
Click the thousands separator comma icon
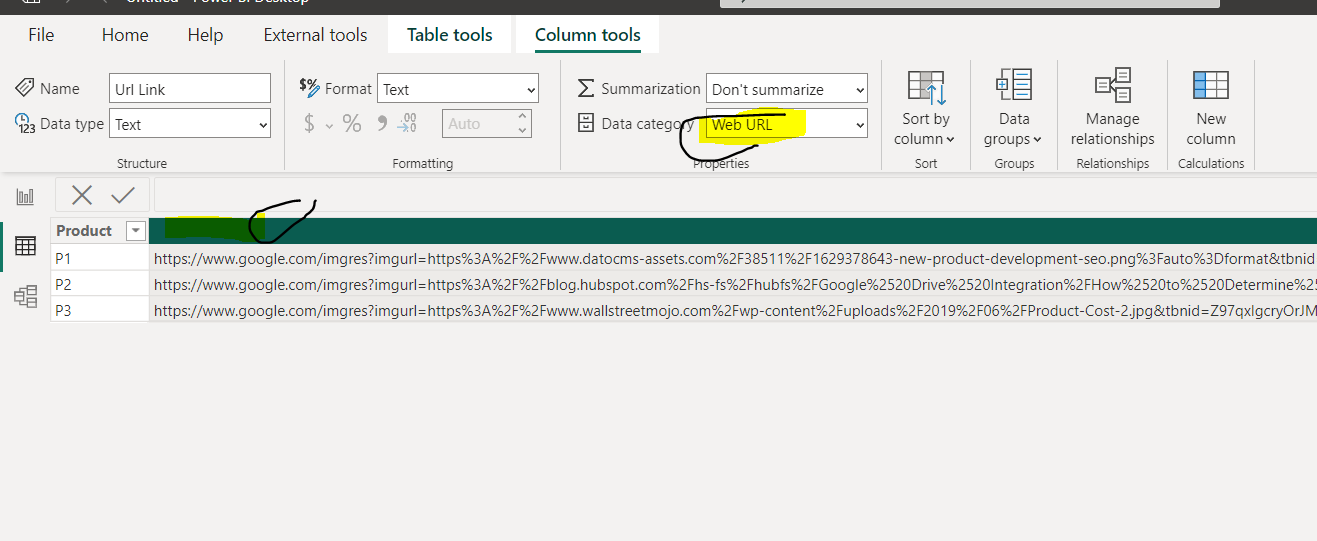[x=382, y=124]
